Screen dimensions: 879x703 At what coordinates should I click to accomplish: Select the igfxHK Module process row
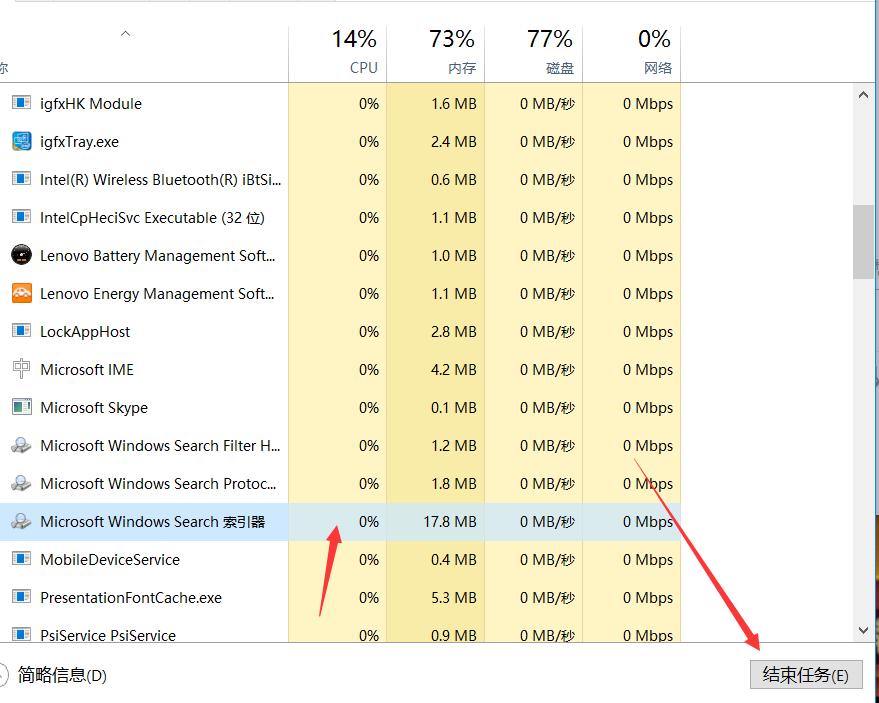[150, 103]
